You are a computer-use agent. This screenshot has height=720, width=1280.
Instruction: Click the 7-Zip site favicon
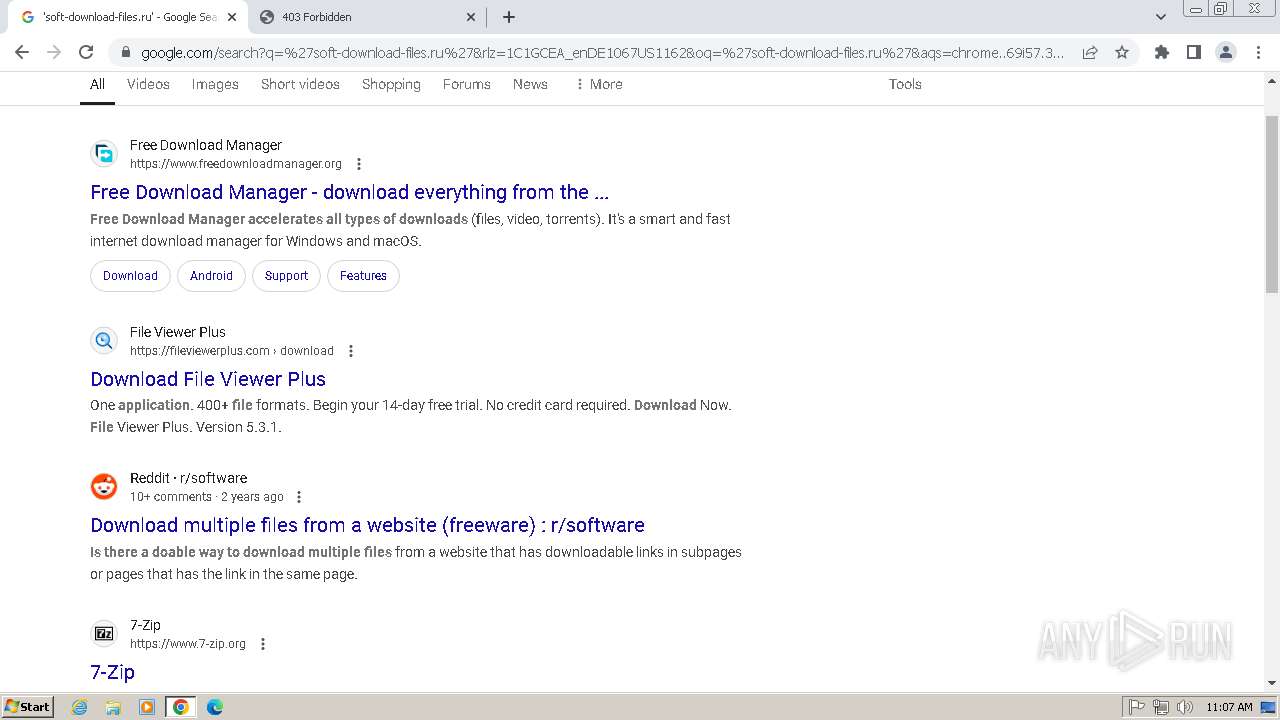[104, 633]
